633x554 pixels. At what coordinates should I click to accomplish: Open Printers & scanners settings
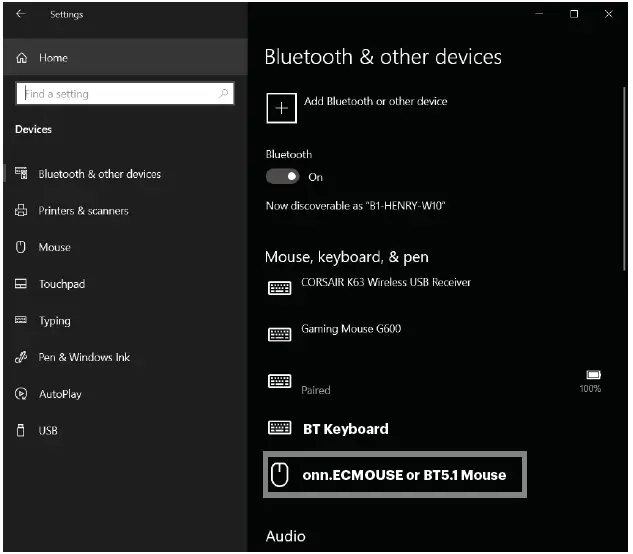(83, 211)
